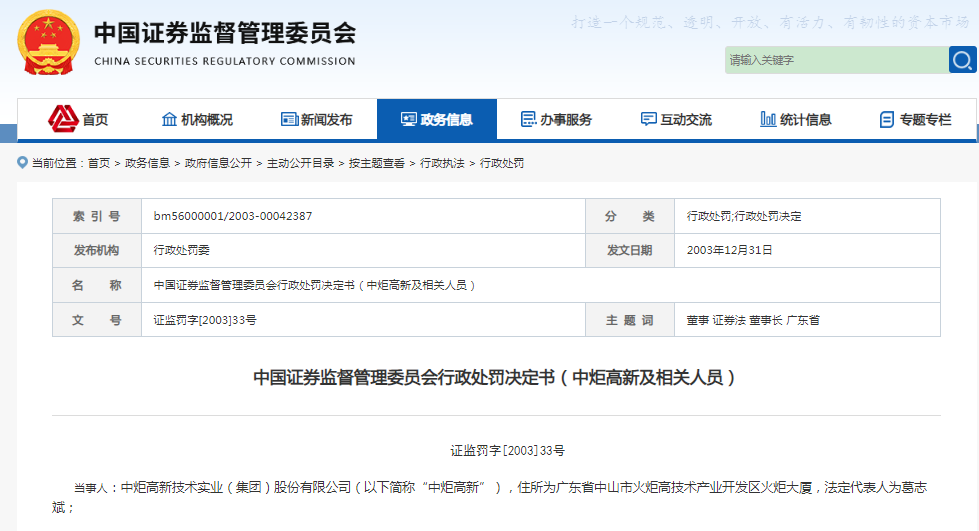The width and height of the screenshot is (979, 531).
Task: Open the 专题专栏 navigation tab
Action: pyautogui.click(x=917, y=119)
